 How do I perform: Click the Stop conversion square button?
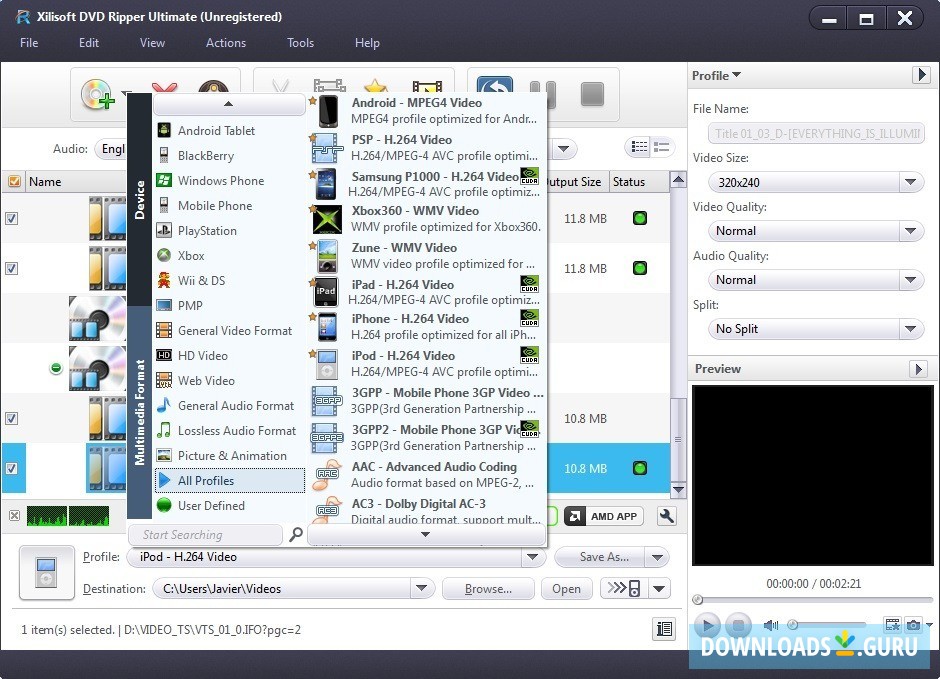point(592,94)
